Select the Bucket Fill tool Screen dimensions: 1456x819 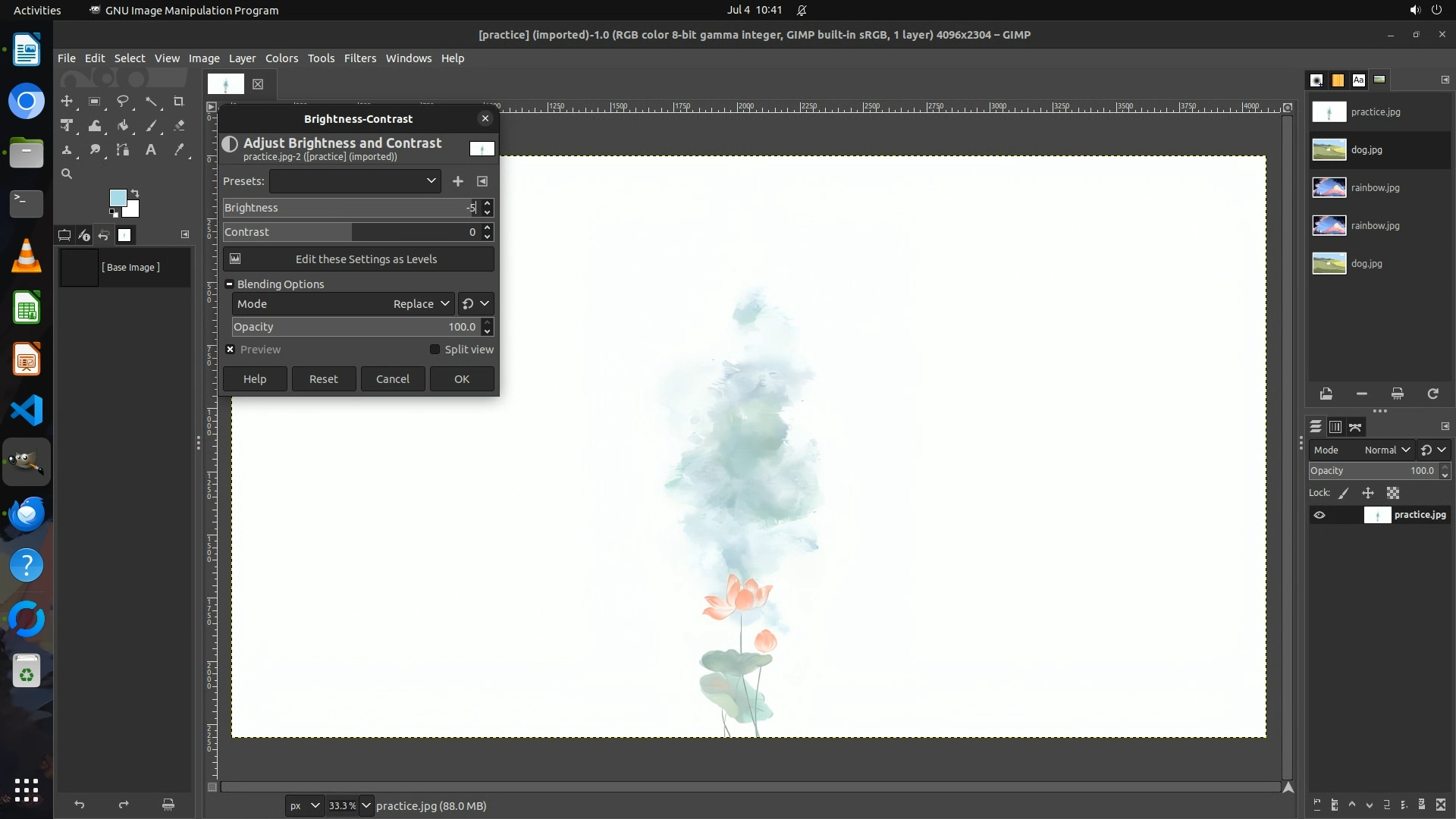[x=123, y=126]
